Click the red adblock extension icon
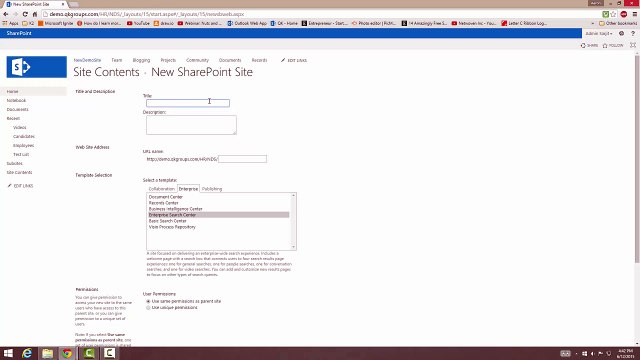The width and height of the screenshot is (640, 360). (x=624, y=14)
